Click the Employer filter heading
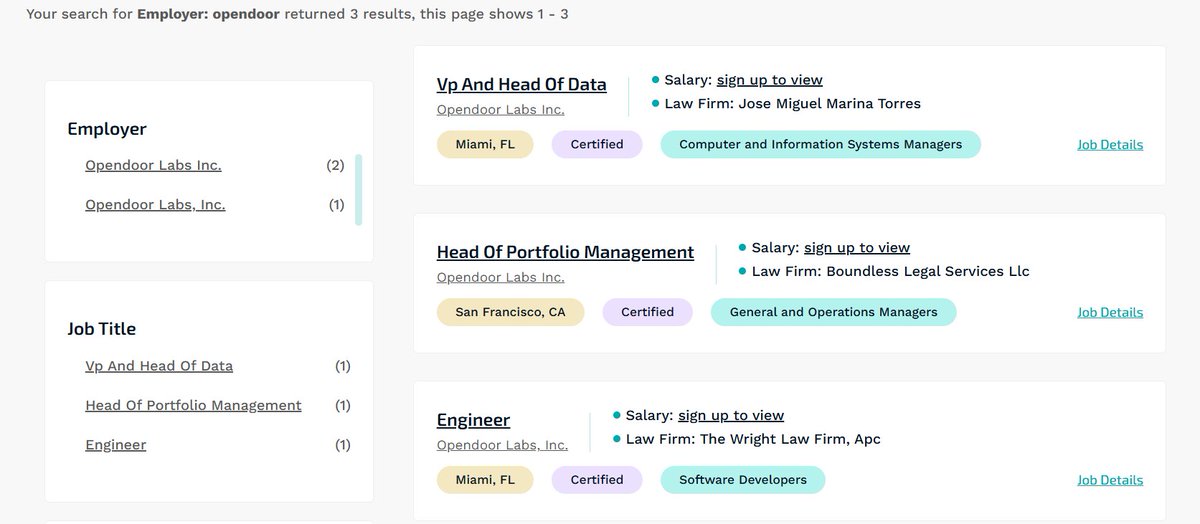Image resolution: width=1200 pixels, height=524 pixels. pos(107,129)
